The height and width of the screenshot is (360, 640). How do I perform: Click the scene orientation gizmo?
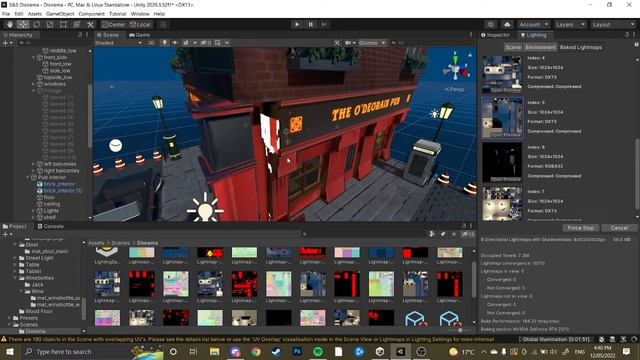point(456,67)
